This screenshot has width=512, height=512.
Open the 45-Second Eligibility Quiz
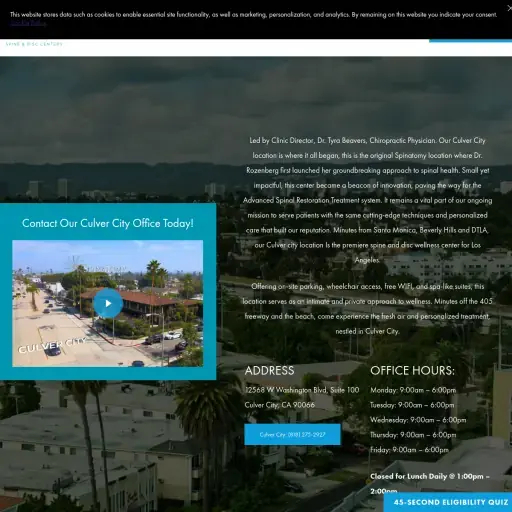(448, 502)
